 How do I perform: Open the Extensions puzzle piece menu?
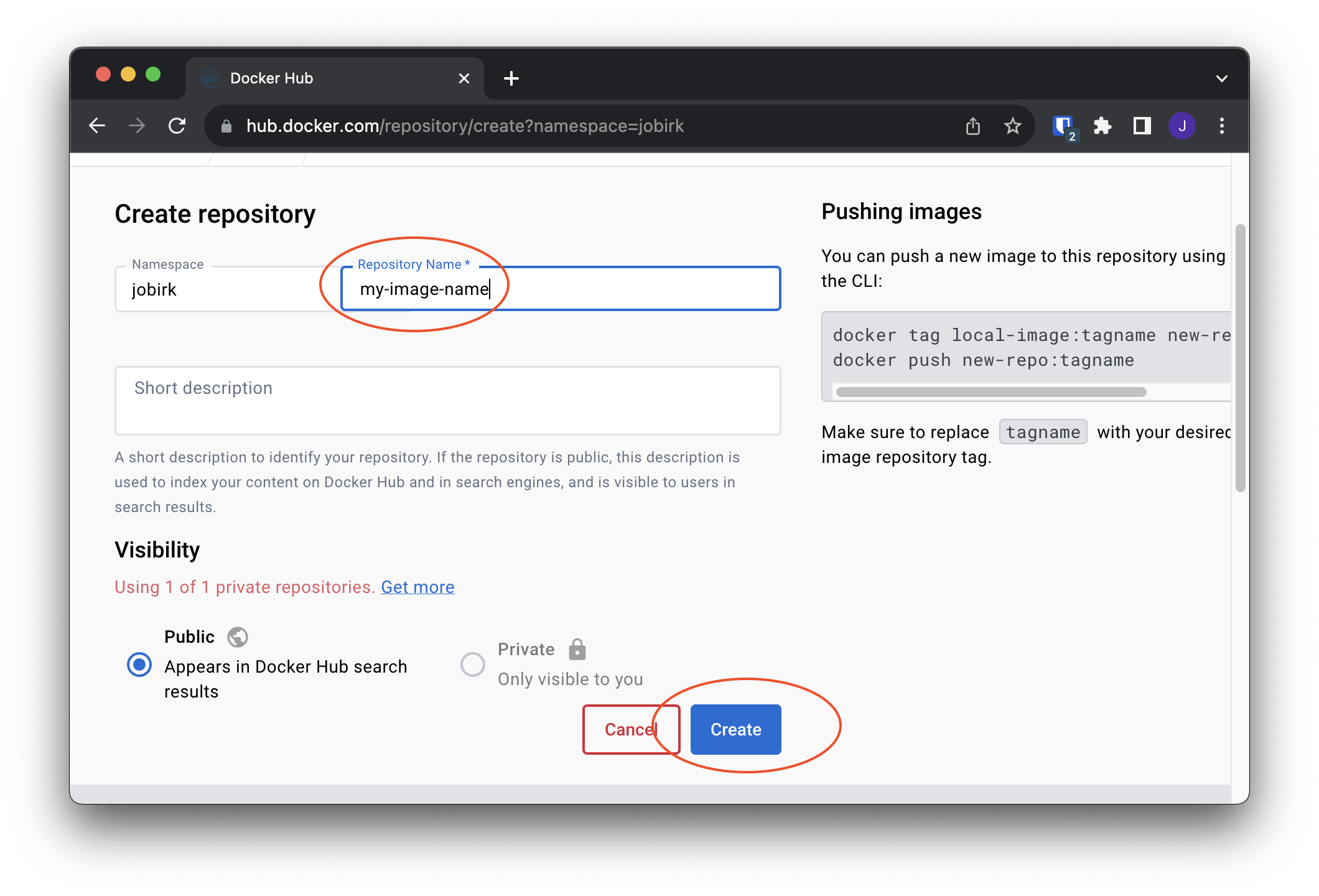click(1102, 126)
